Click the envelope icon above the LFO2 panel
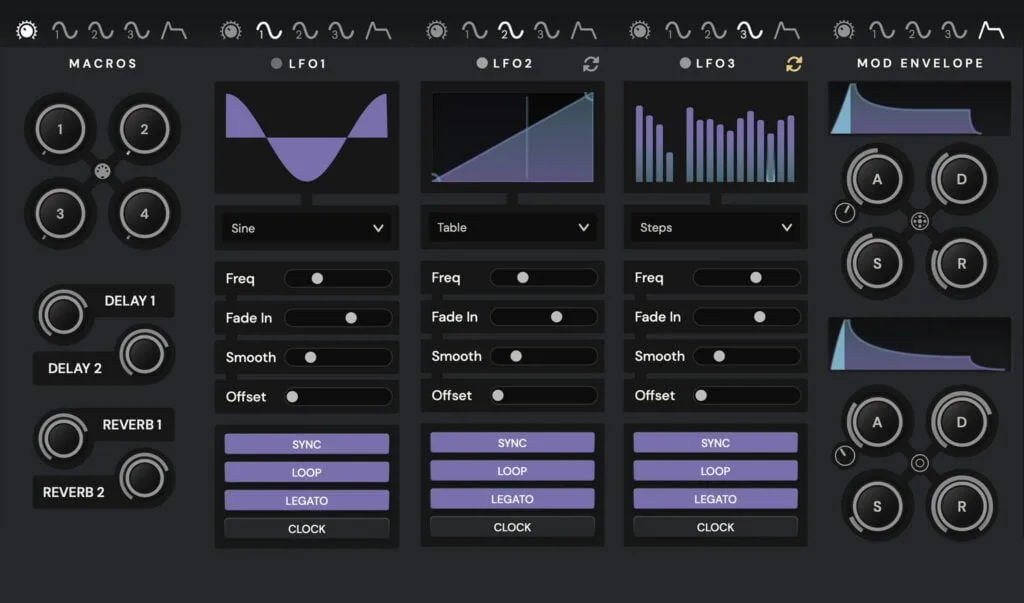1024x603 pixels. click(x=584, y=30)
